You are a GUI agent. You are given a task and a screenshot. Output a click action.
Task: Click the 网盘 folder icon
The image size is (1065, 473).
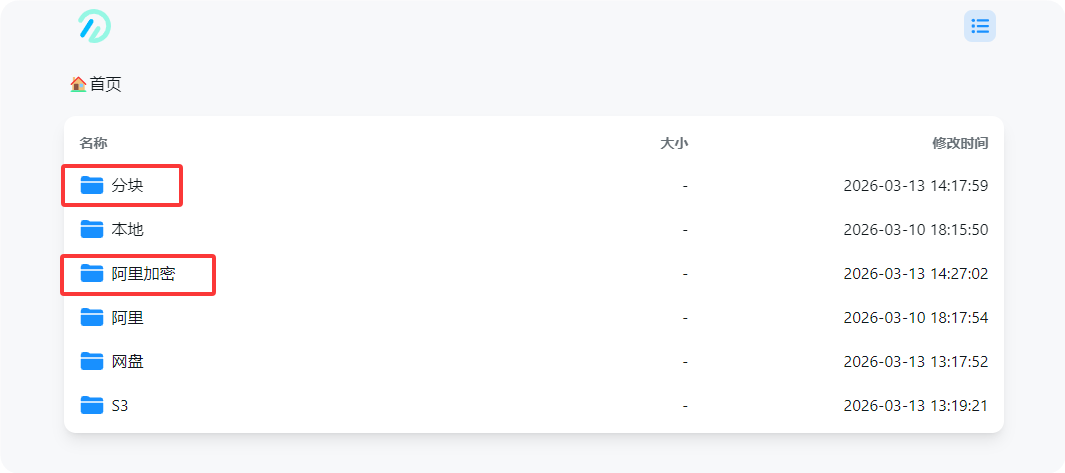92,361
